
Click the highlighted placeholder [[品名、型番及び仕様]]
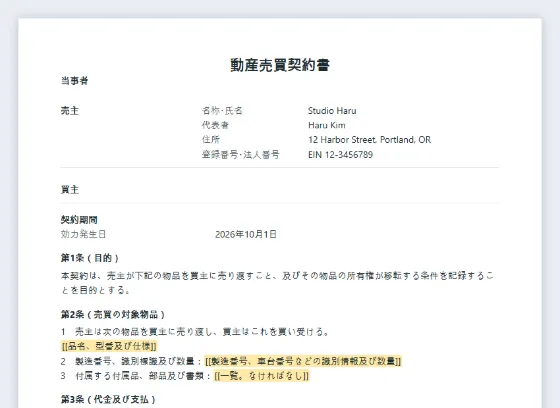(109, 346)
